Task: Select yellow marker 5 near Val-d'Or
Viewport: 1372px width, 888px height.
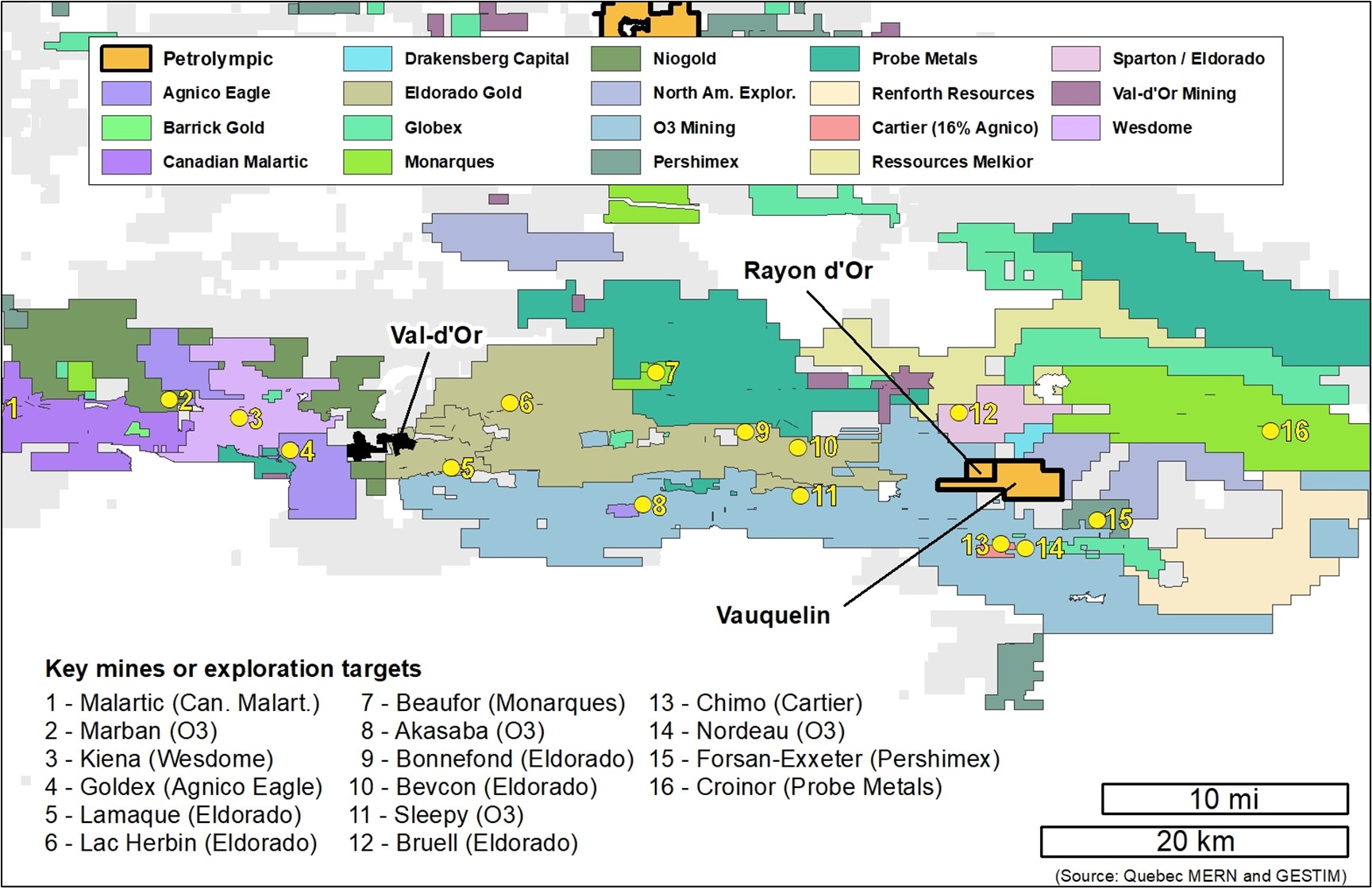Action: pos(451,468)
